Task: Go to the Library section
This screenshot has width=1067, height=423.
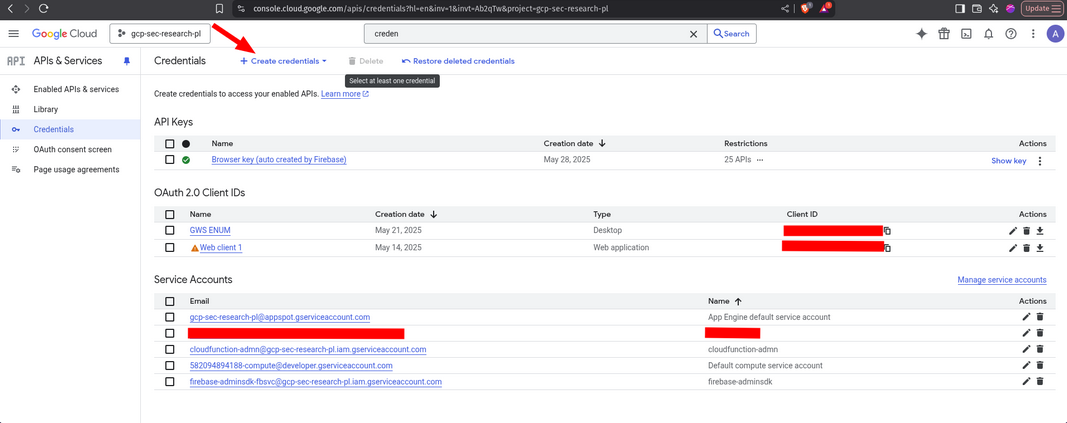Action: pyautogui.click(x=46, y=109)
